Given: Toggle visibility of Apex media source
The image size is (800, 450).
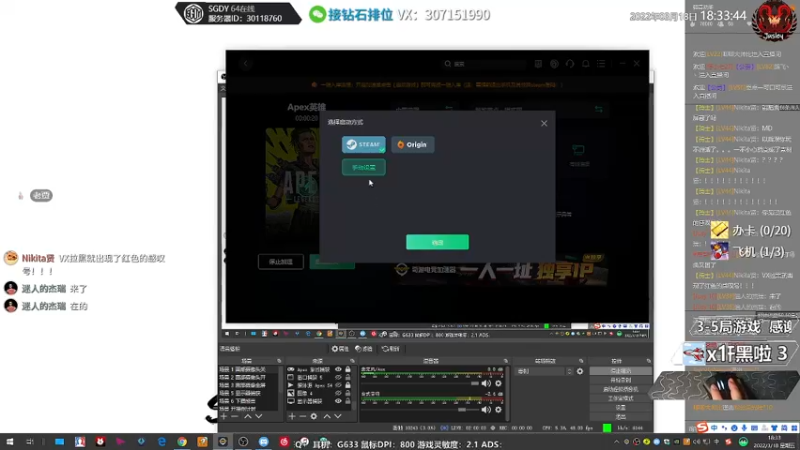Looking at the screenshot, I should point(338,385).
